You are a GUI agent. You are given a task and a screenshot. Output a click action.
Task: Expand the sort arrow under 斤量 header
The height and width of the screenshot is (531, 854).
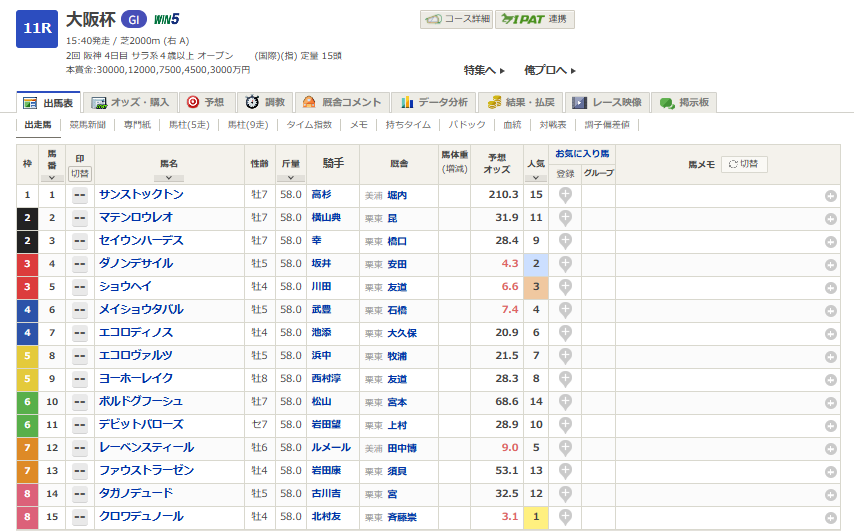[290, 177]
